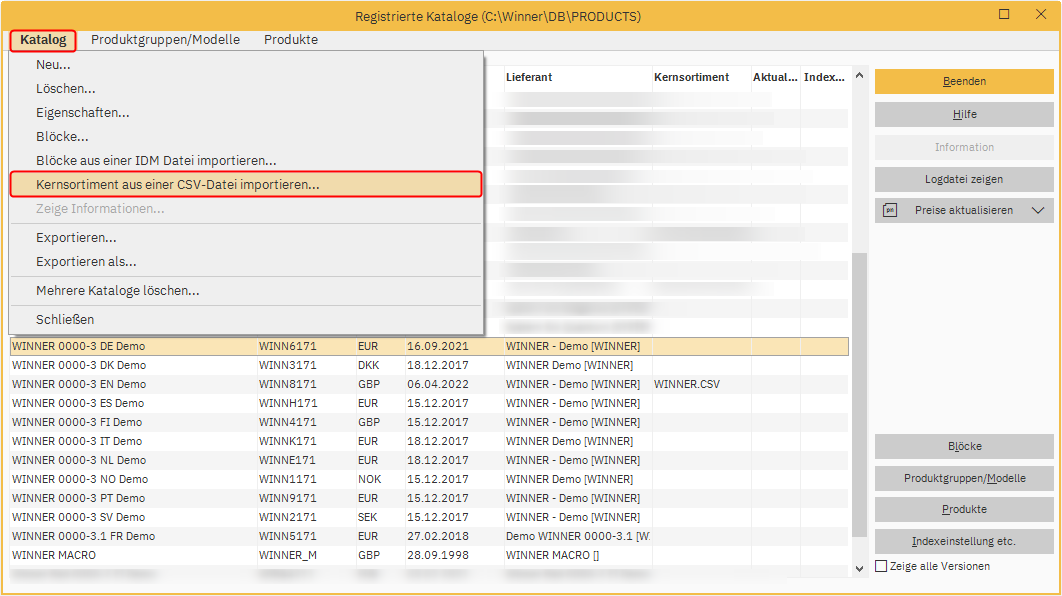
Task: Maximize the Registrierte Kataloge window
Action: pos(1004,15)
